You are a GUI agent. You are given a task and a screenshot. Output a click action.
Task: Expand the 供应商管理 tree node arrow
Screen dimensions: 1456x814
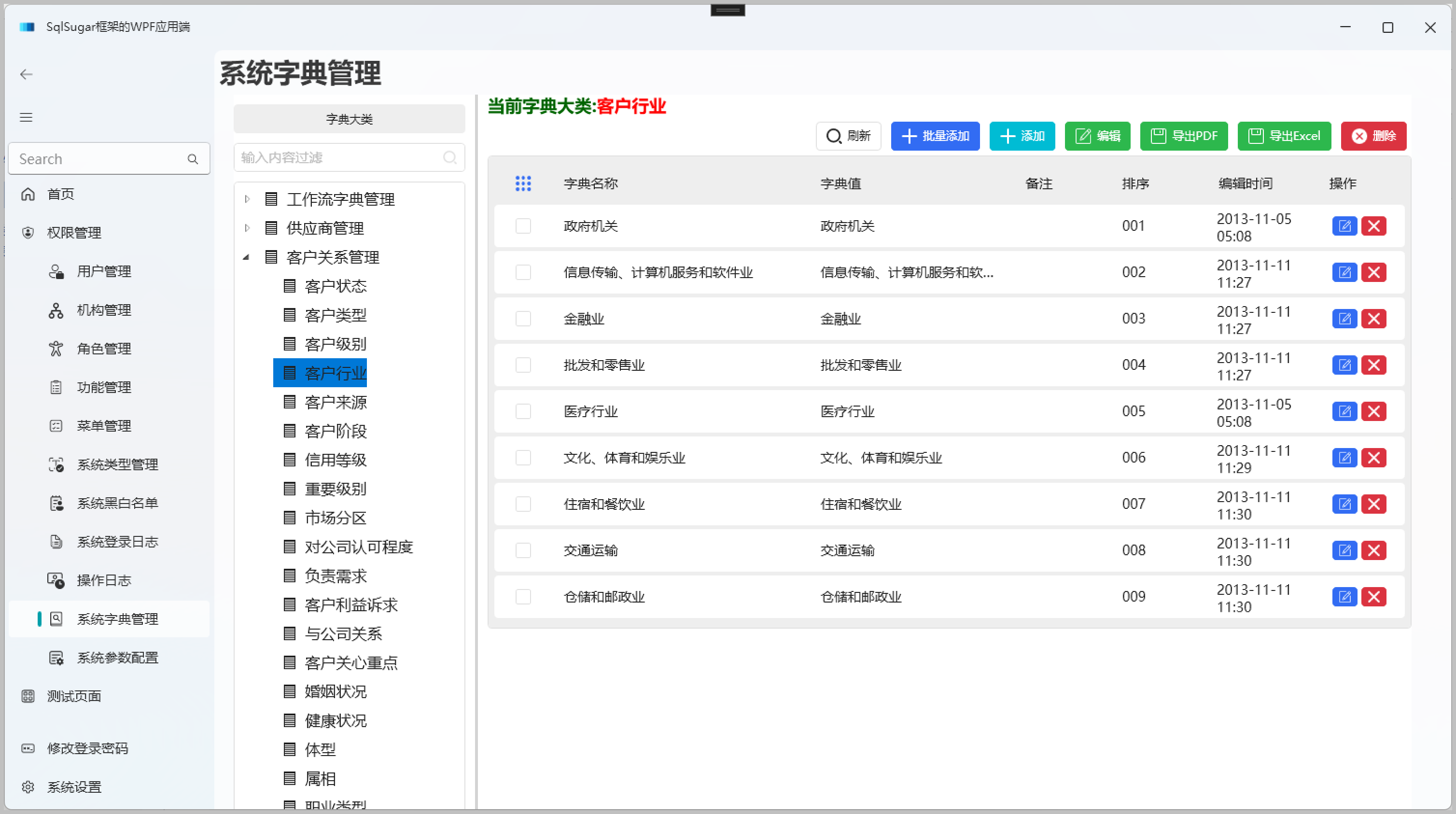(x=247, y=228)
